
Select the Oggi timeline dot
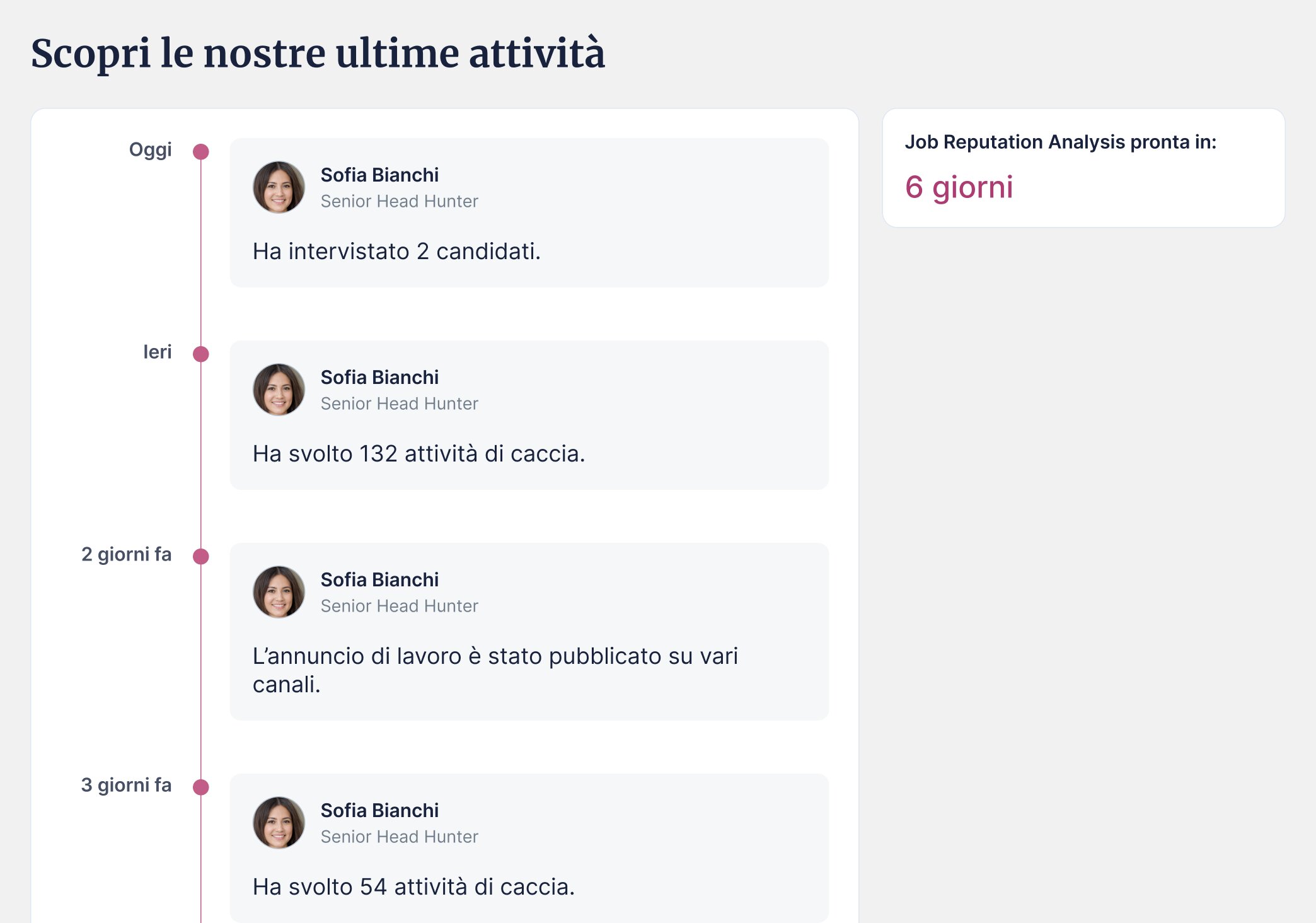[x=201, y=152]
